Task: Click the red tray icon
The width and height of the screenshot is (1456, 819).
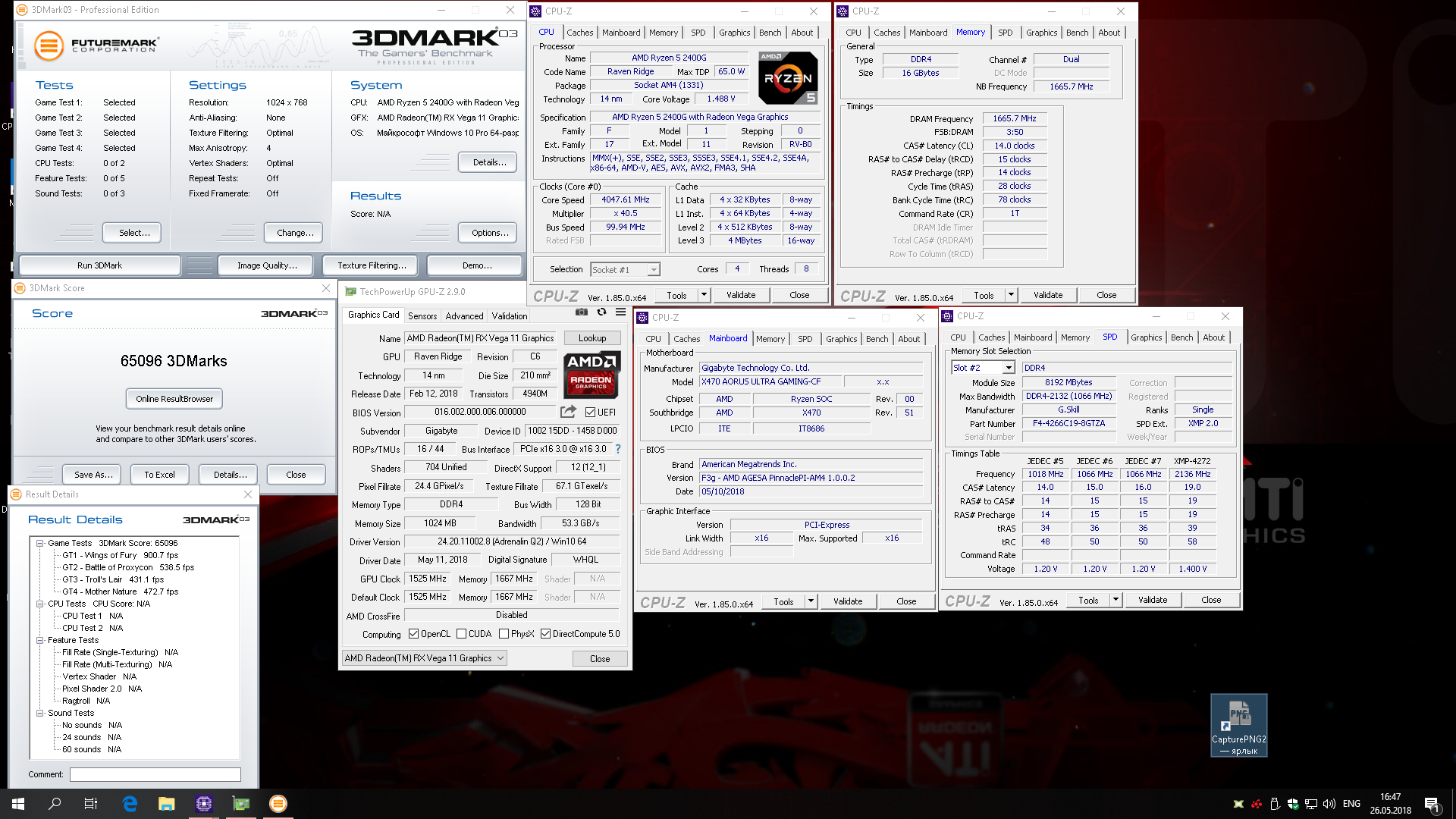Action: [1257, 804]
